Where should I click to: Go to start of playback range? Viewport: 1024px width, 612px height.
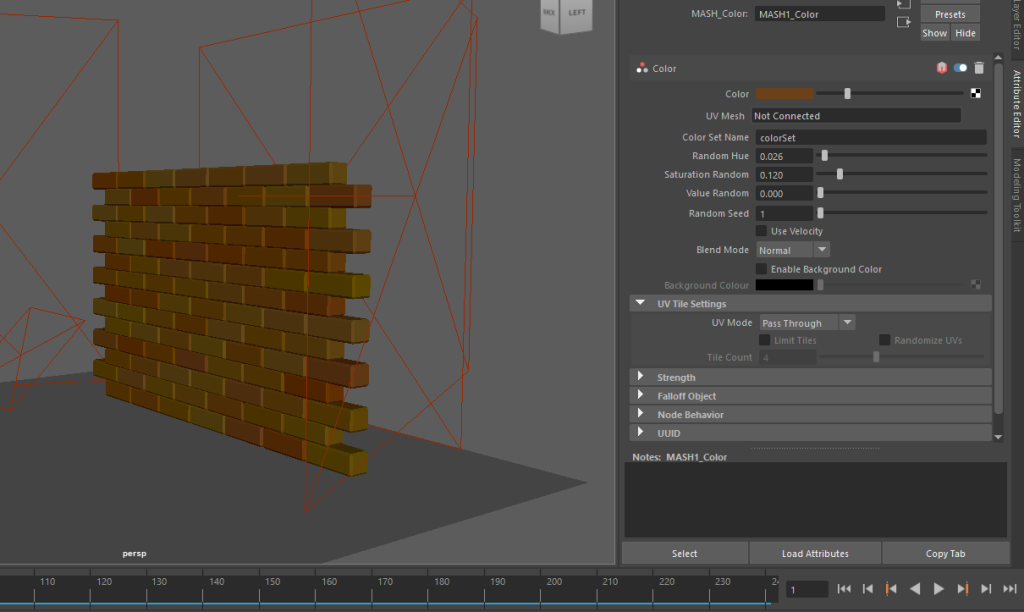[x=844, y=589]
